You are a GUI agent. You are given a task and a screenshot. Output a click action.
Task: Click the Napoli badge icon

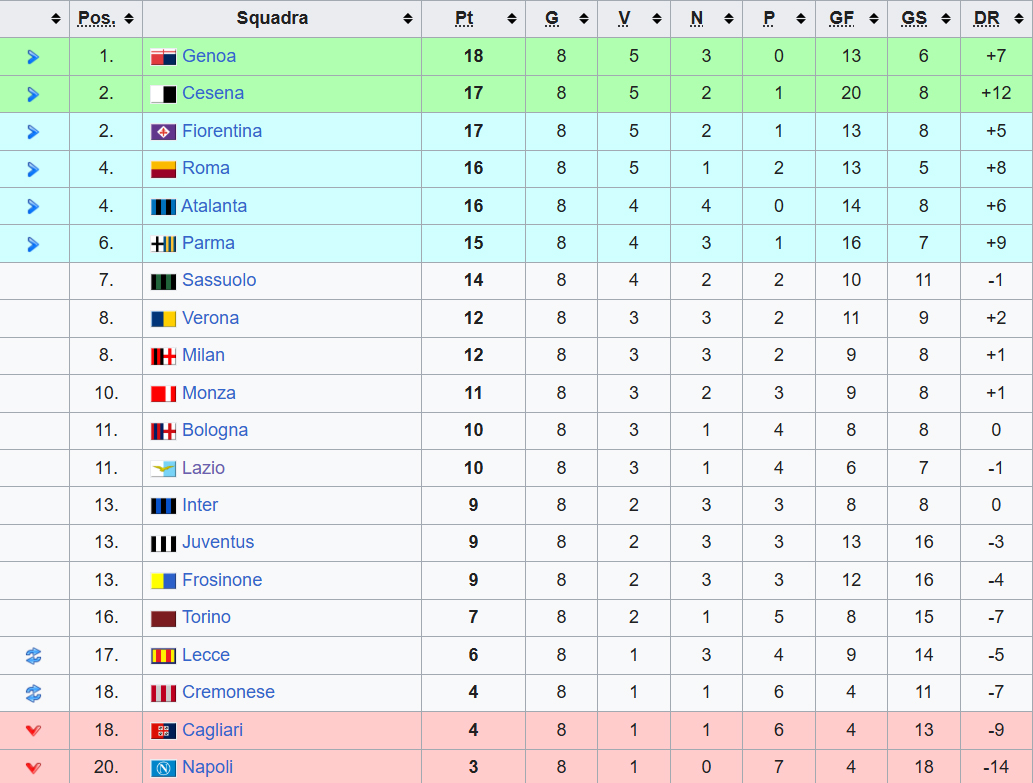(163, 768)
